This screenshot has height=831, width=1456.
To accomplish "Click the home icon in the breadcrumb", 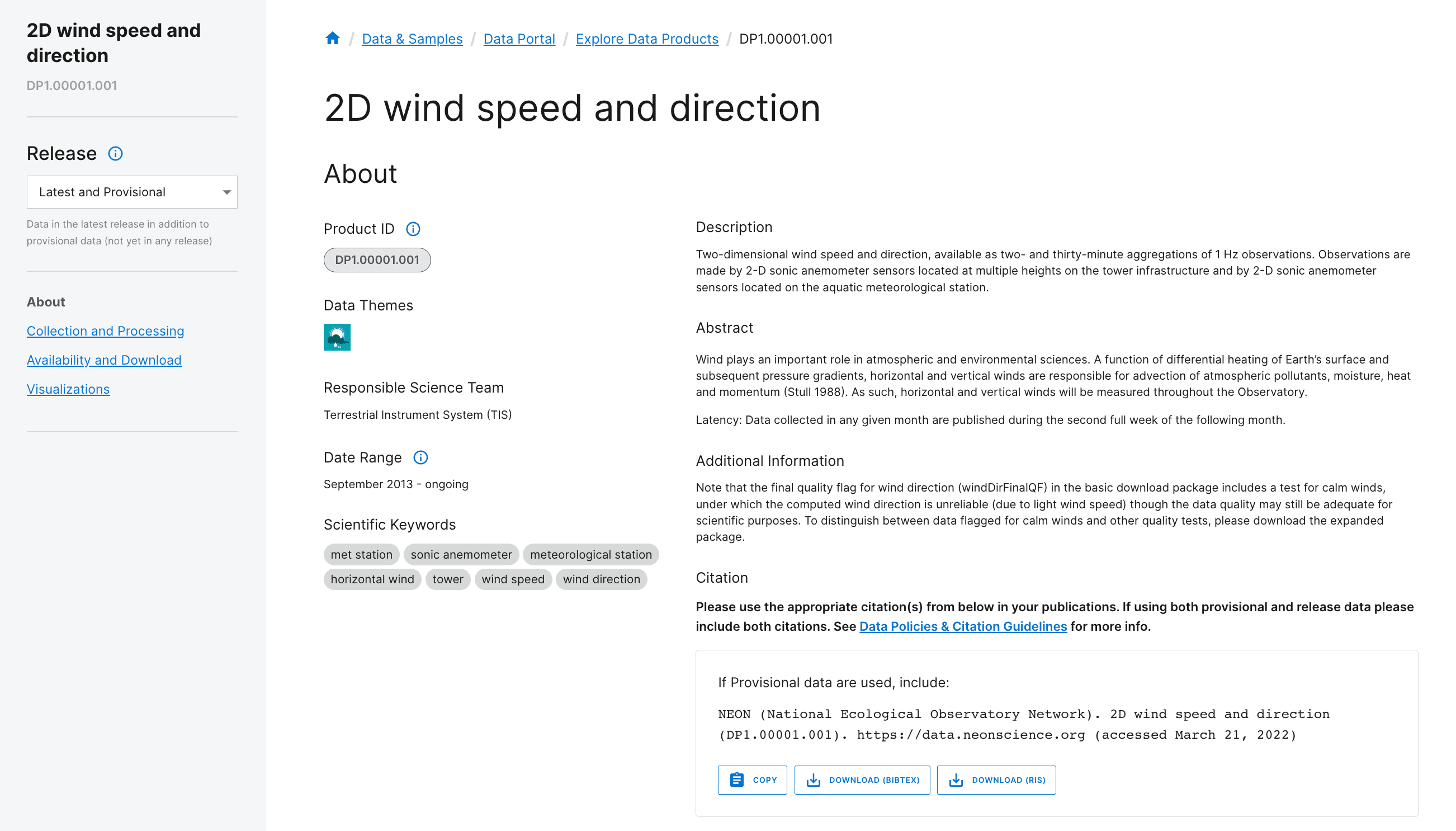I will (333, 37).
